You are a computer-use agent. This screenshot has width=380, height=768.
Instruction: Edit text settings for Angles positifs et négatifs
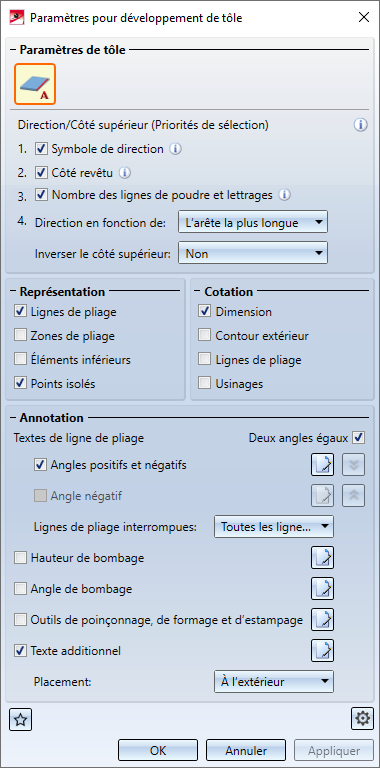coord(323,465)
